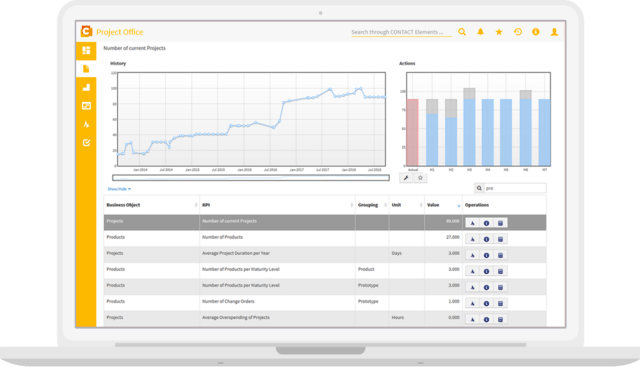Click the search magnifier icon in header

pyautogui.click(x=462, y=32)
